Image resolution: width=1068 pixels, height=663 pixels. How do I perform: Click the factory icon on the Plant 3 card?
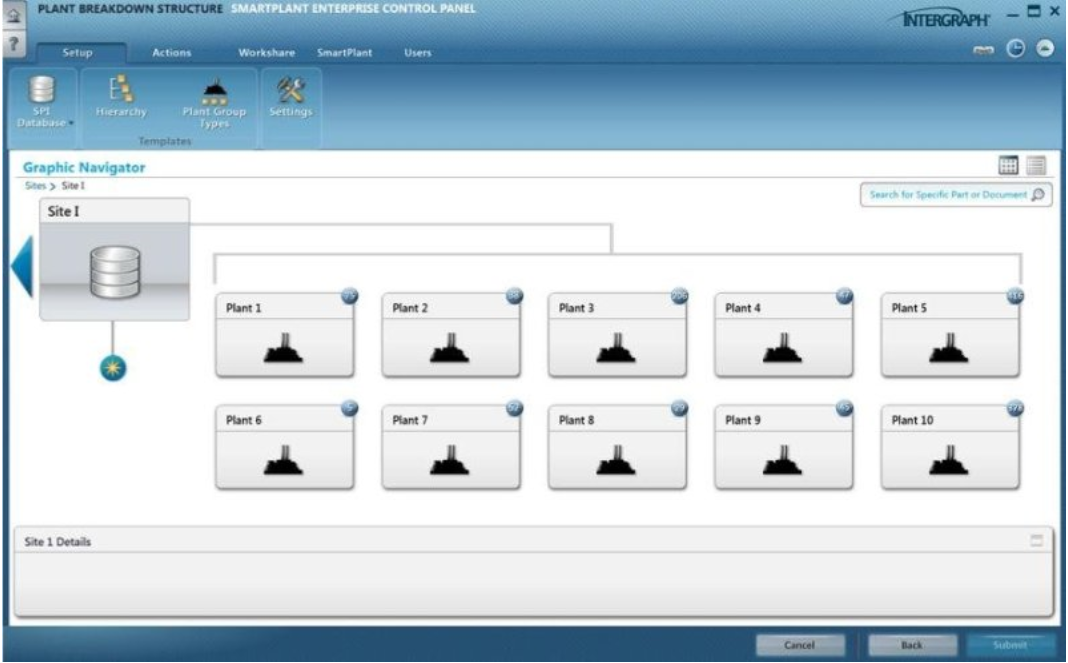tap(616, 348)
